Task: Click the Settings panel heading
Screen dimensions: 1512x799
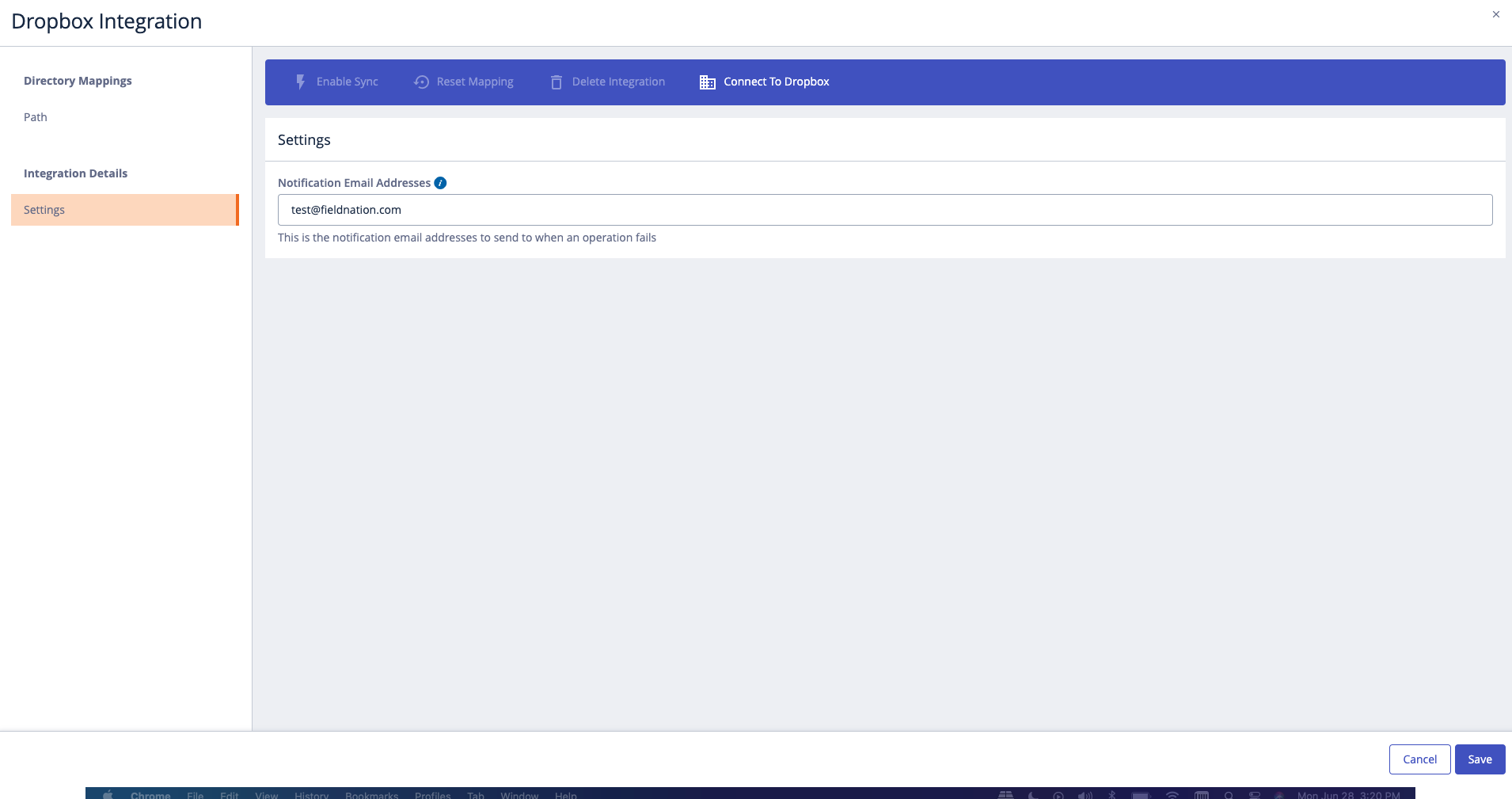Action: pyautogui.click(x=304, y=140)
